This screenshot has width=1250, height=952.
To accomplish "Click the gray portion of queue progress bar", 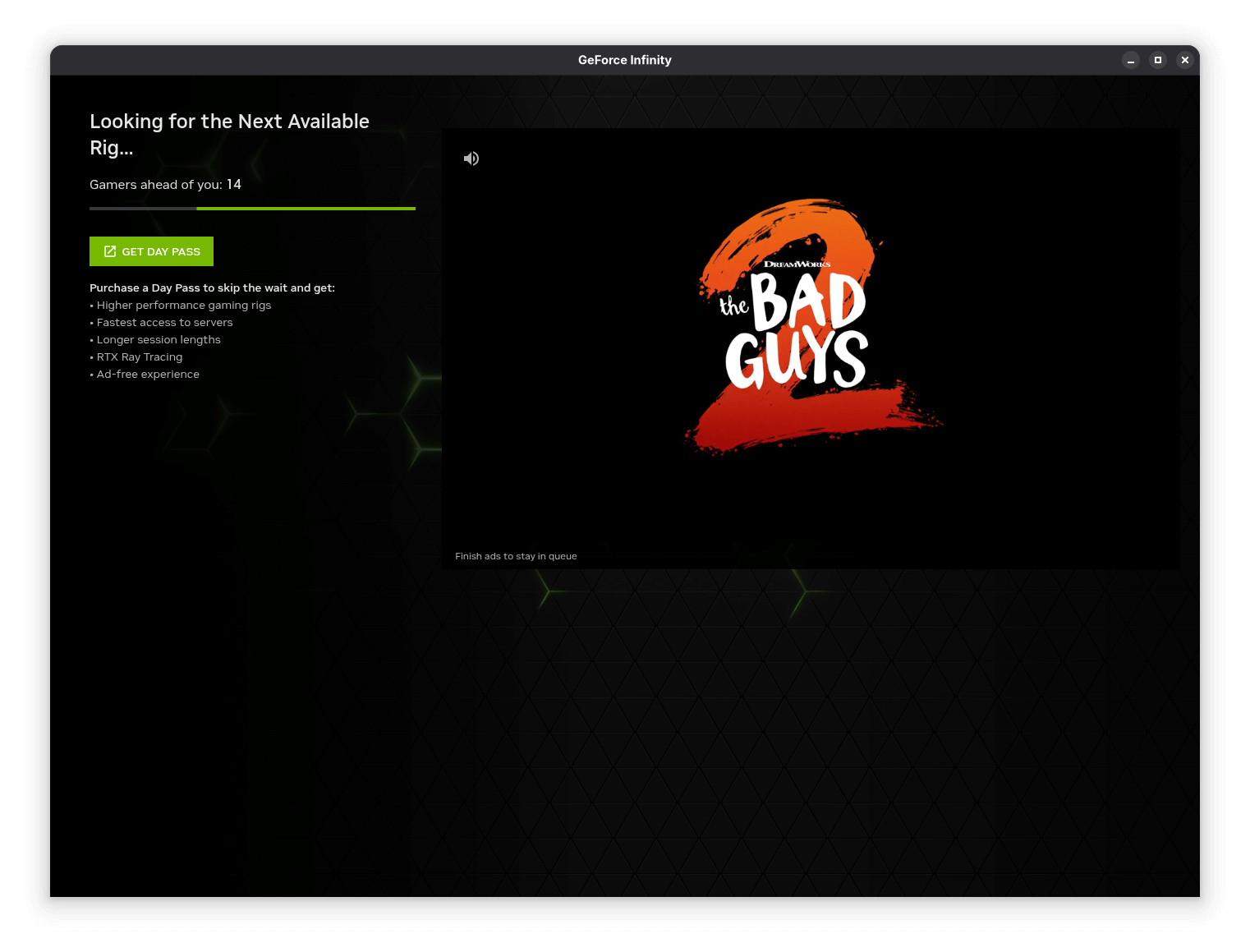I will click(143, 209).
